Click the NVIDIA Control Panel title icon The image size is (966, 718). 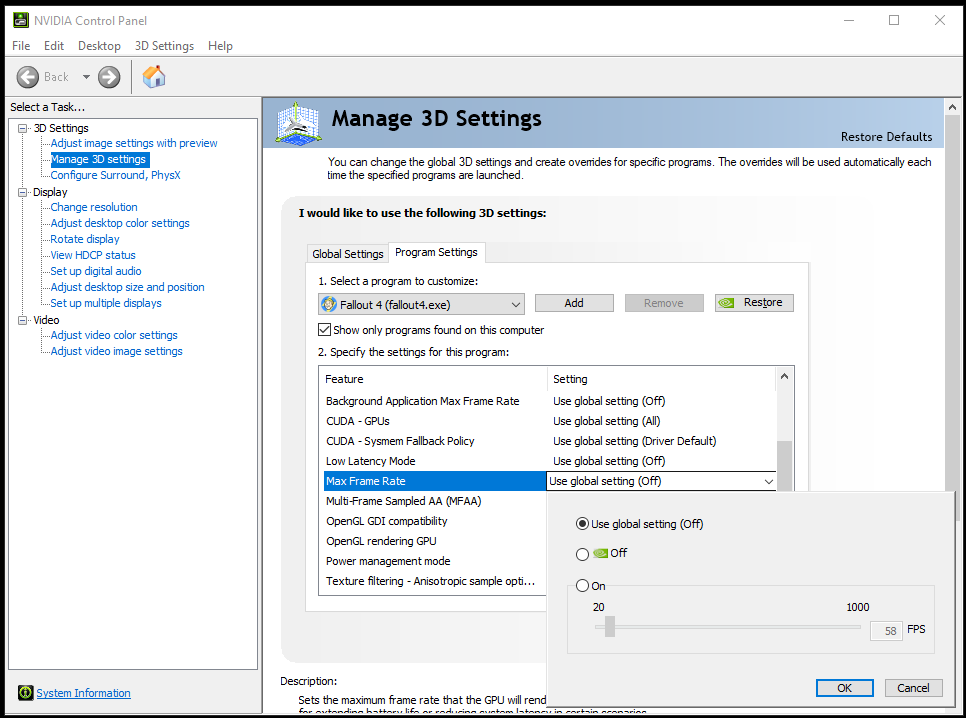(x=19, y=20)
